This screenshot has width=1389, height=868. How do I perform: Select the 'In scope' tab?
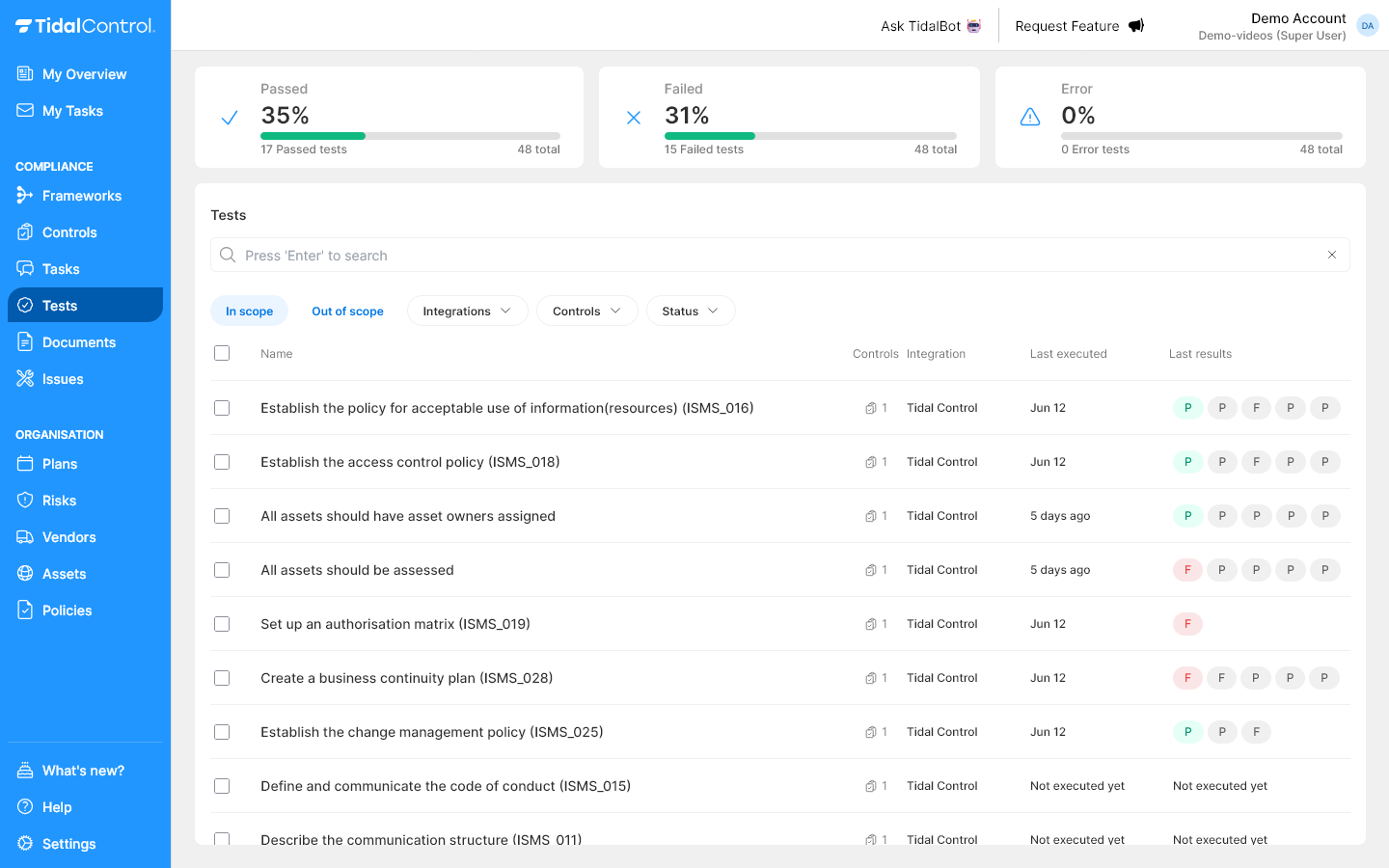point(249,311)
